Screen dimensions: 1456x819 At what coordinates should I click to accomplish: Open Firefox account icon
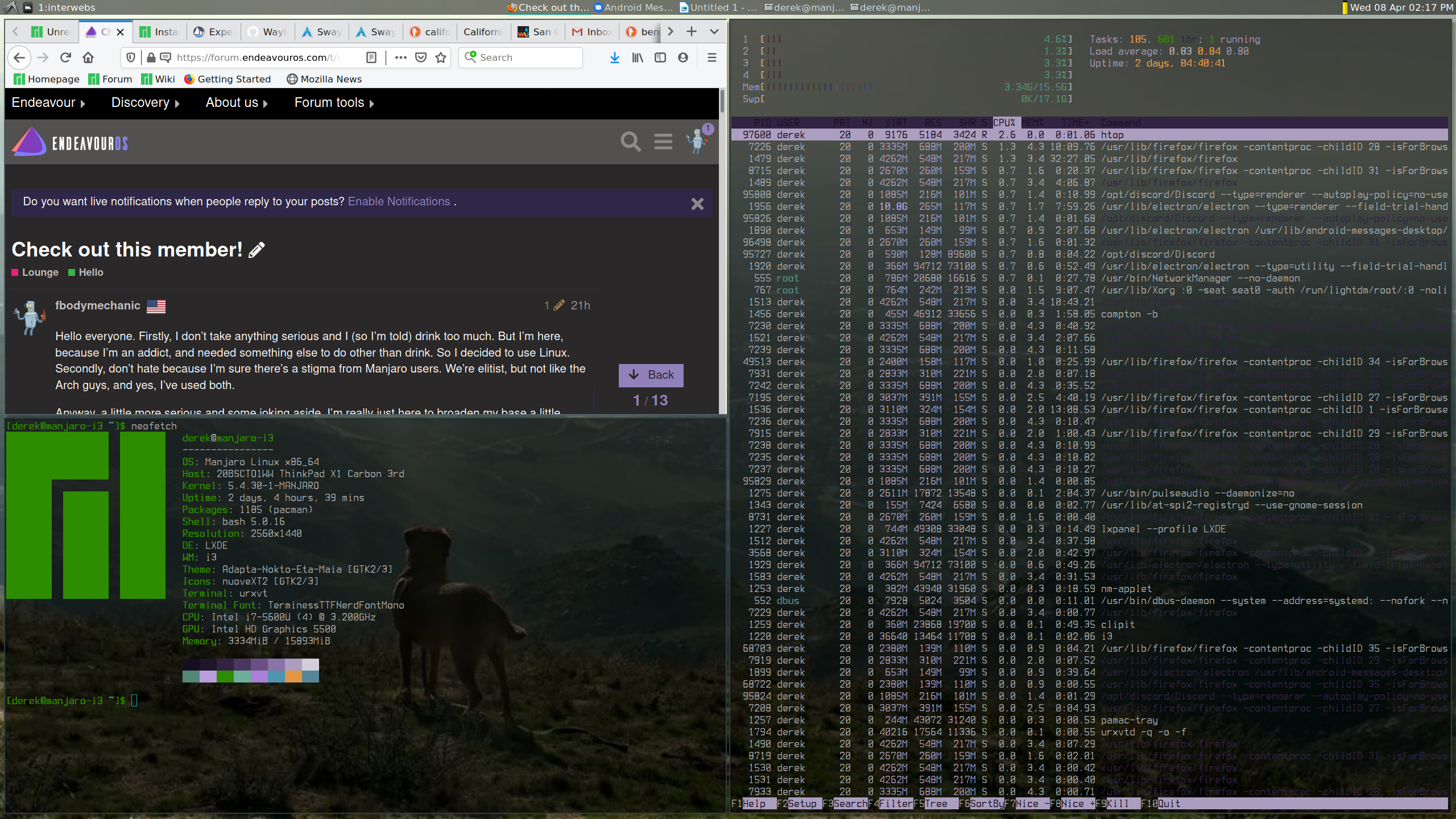click(x=683, y=57)
